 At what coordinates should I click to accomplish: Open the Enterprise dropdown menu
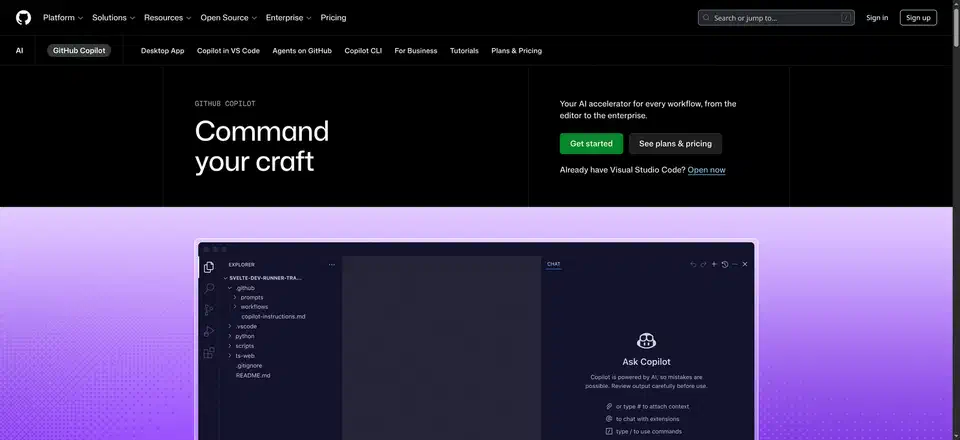click(x=288, y=18)
